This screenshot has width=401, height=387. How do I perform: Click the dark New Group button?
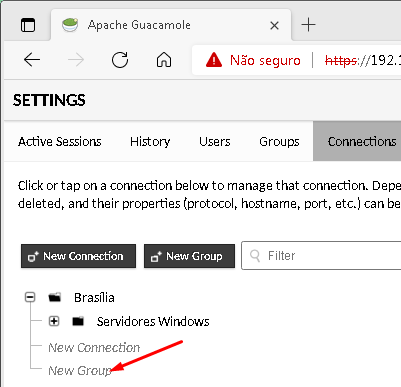(189, 256)
